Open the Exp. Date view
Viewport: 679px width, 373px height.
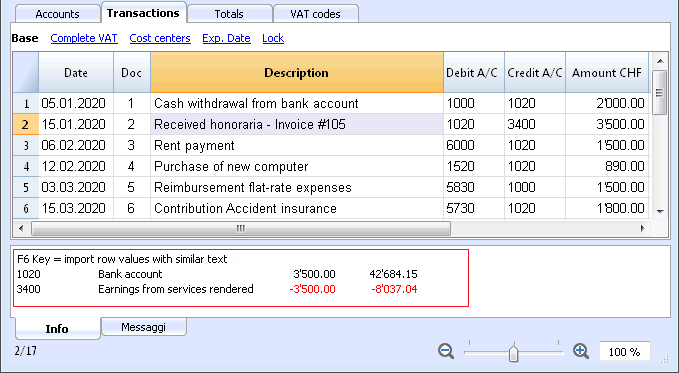click(226, 38)
